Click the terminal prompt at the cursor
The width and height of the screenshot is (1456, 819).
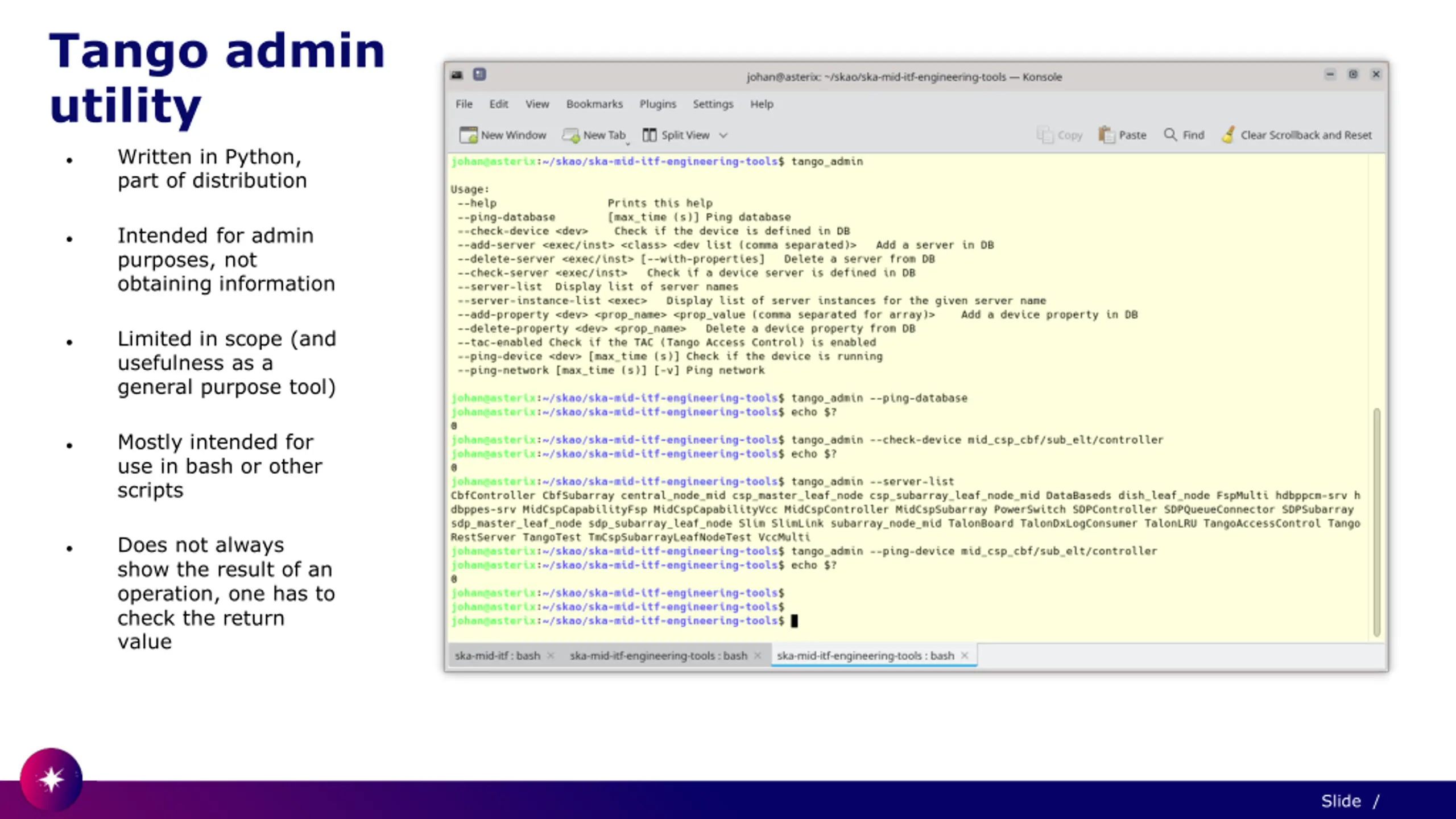(795, 621)
